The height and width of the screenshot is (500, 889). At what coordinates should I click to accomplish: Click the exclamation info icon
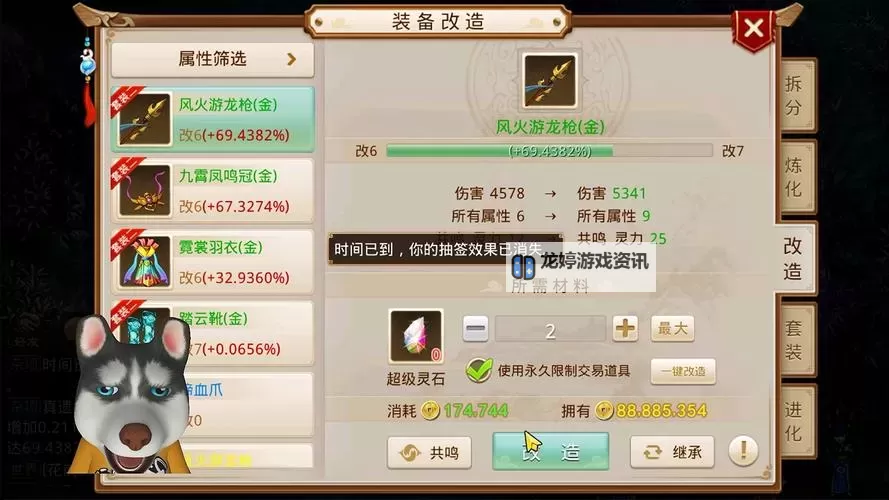743,451
